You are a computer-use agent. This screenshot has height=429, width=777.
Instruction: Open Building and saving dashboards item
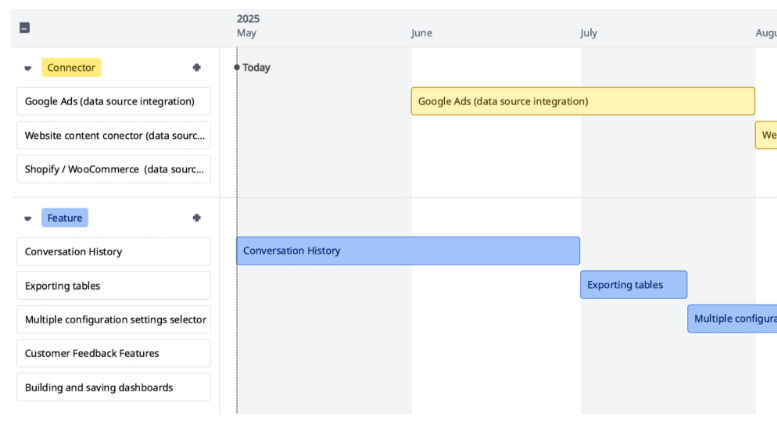(113, 387)
